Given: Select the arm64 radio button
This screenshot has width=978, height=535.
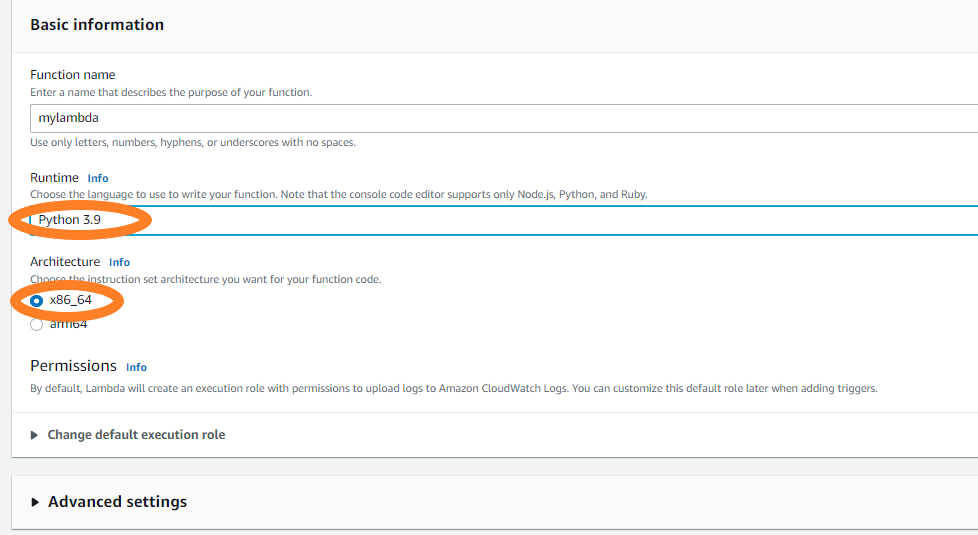Looking at the screenshot, I should pyautogui.click(x=37, y=324).
